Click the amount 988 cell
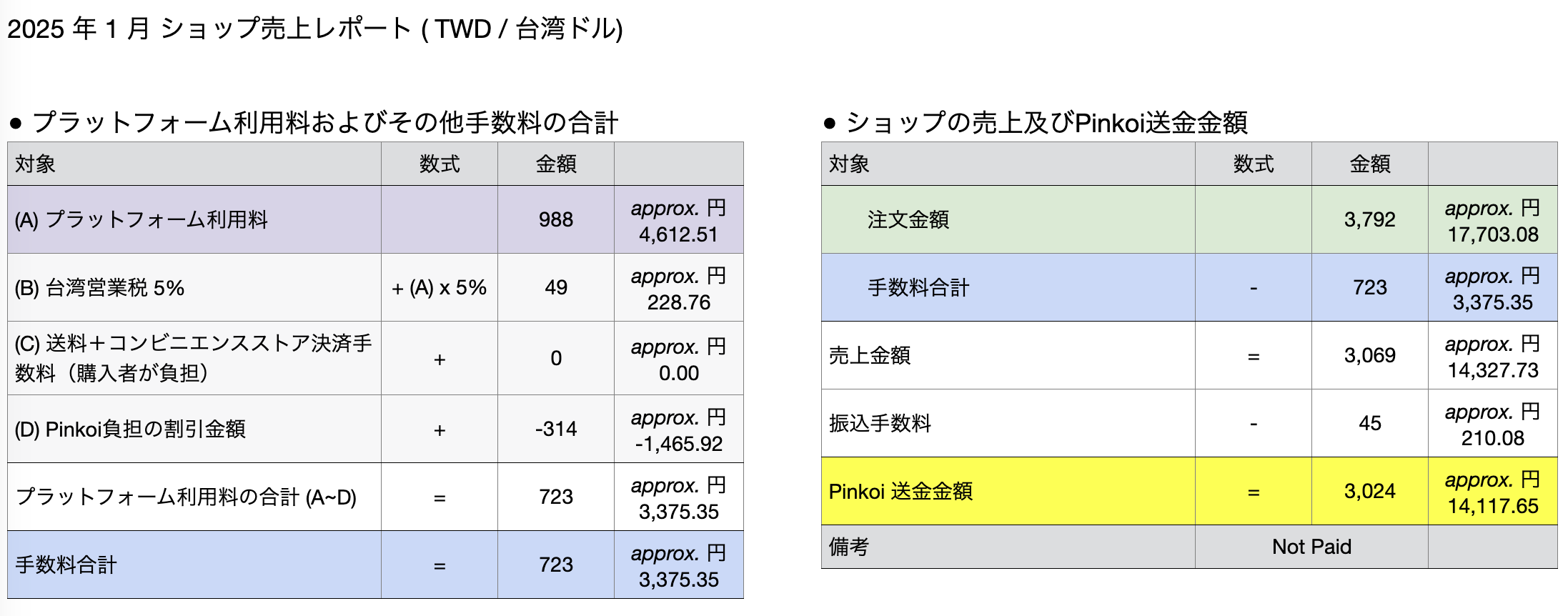The height and width of the screenshot is (616, 1568). [555, 220]
